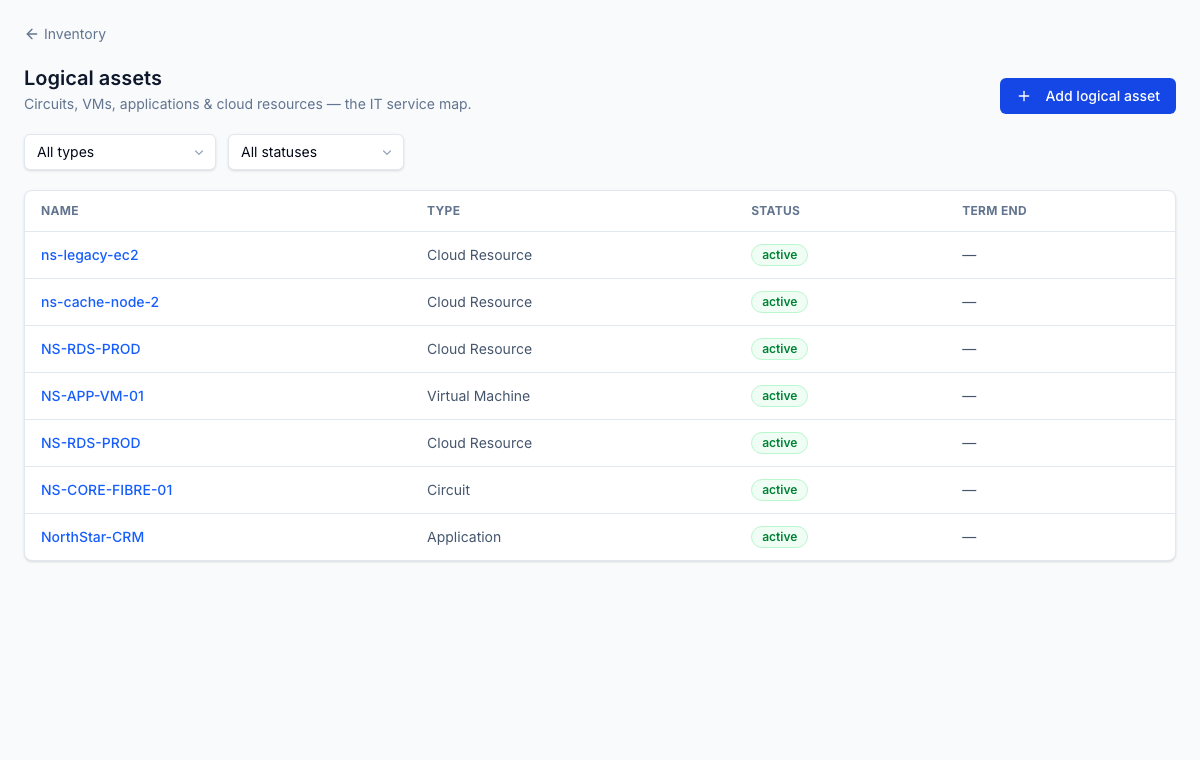Open the ns-legacy-ec2 asset
The width and height of the screenshot is (1200, 760).
click(90, 255)
